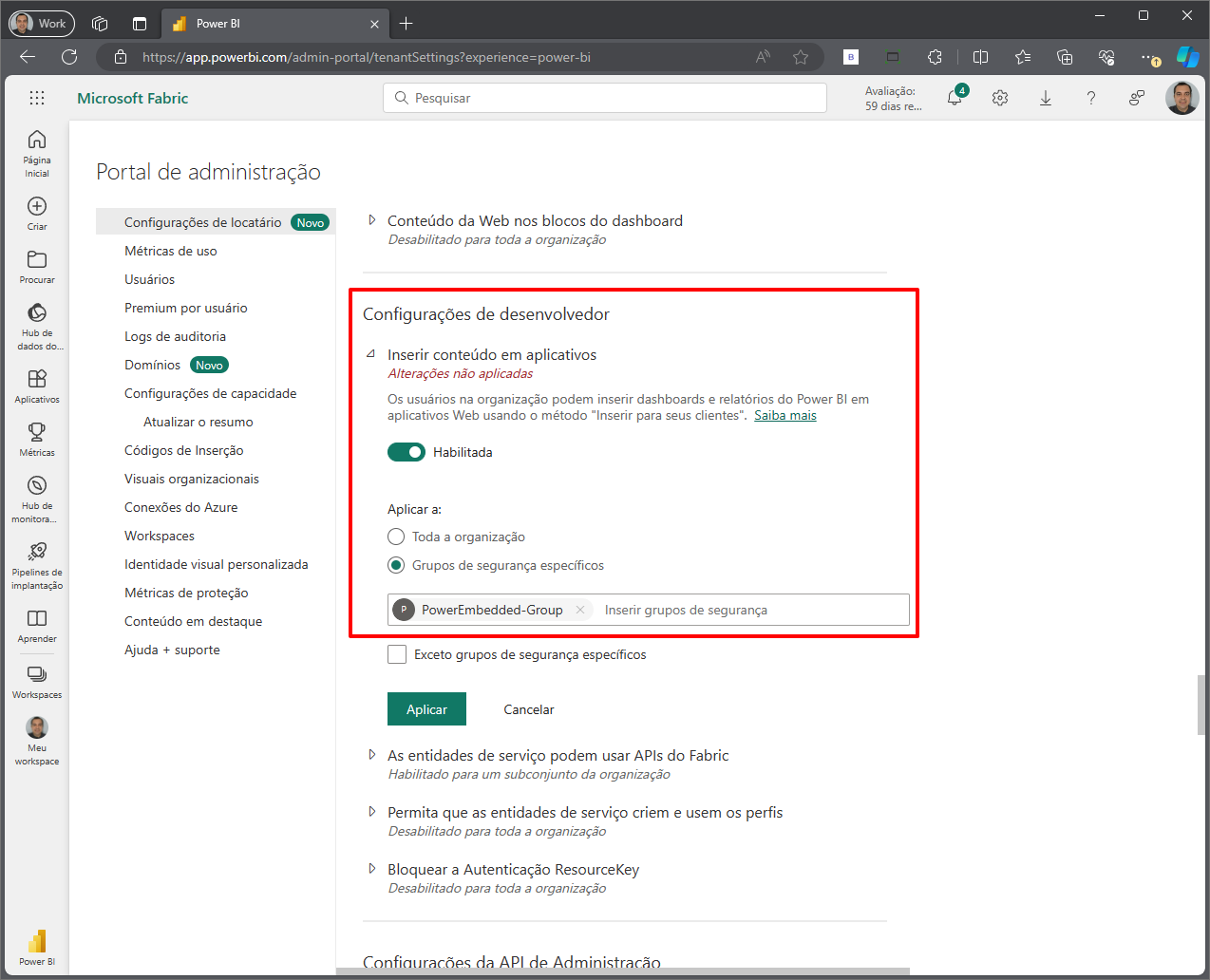Click the download arrow icon in header
This screenshot has height=980, width=1210.
click(1046, 98)
